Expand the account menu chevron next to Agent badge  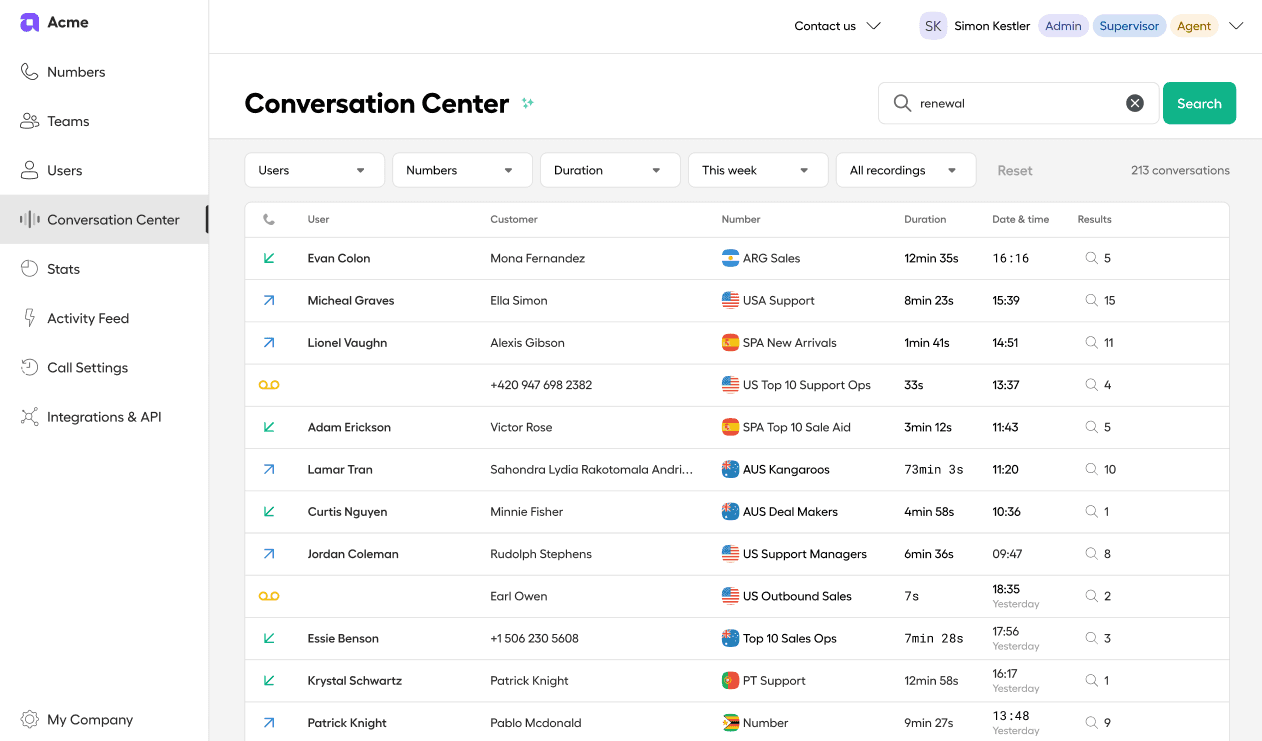pyautogui.click(x=1237, y=25)
